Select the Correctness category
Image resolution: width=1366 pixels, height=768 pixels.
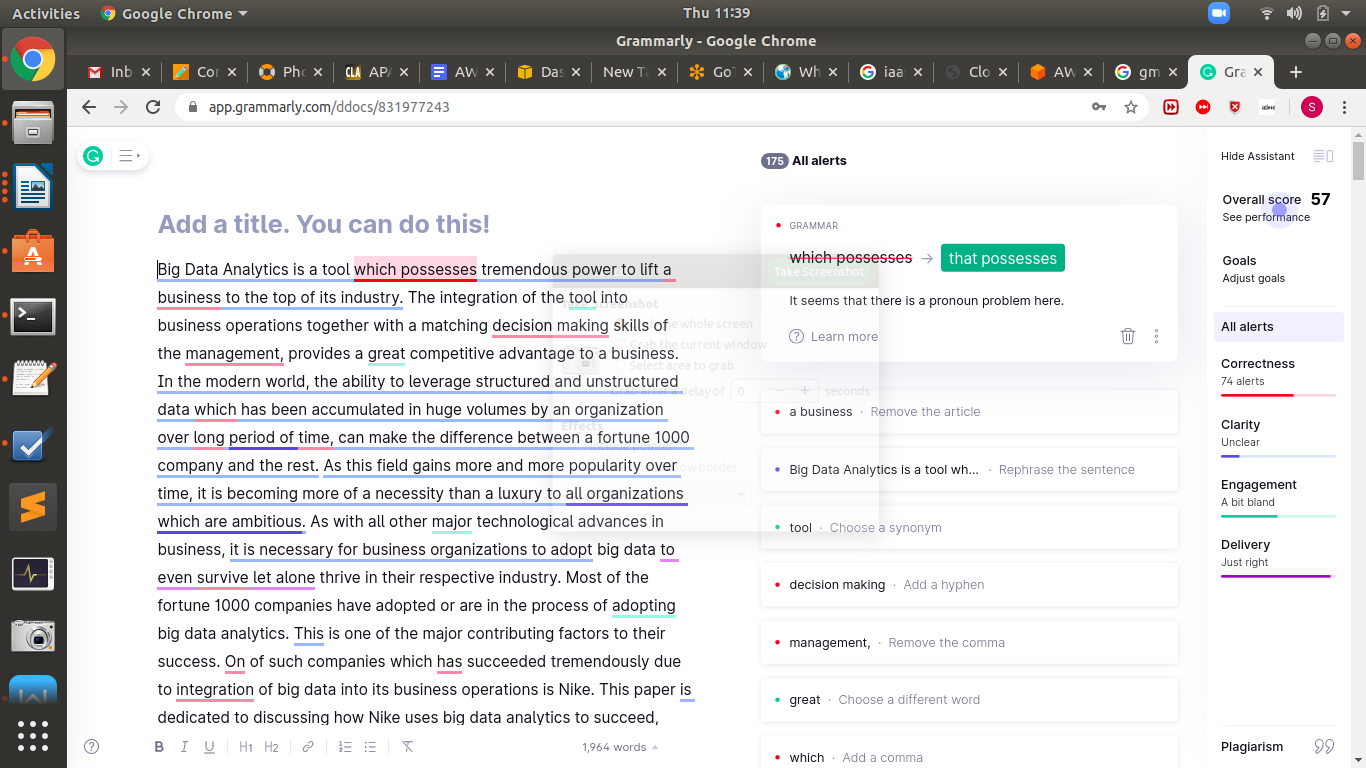pos(1278,374)
